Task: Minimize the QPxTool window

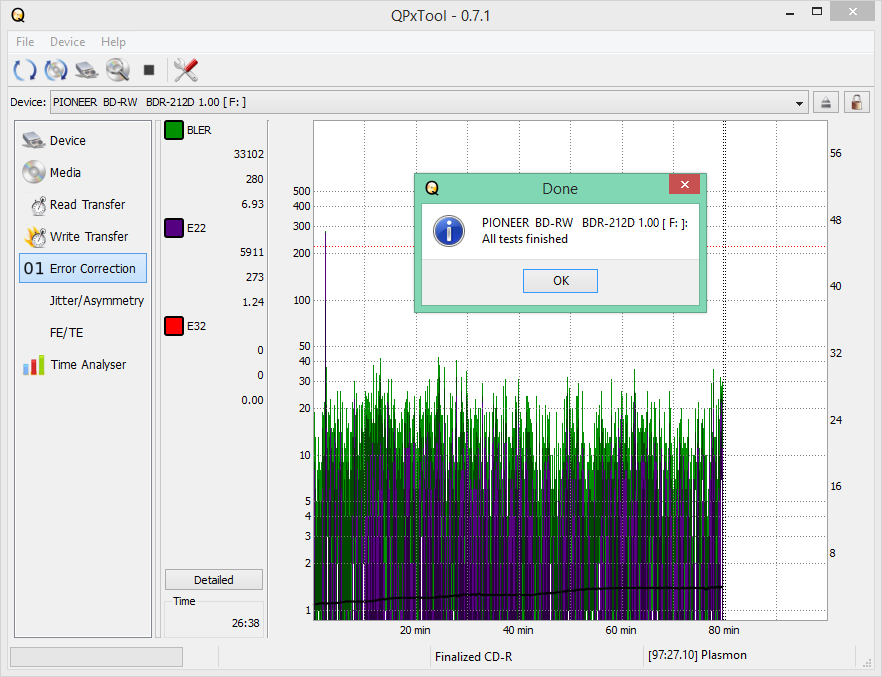Action: [x=790, y=12]
